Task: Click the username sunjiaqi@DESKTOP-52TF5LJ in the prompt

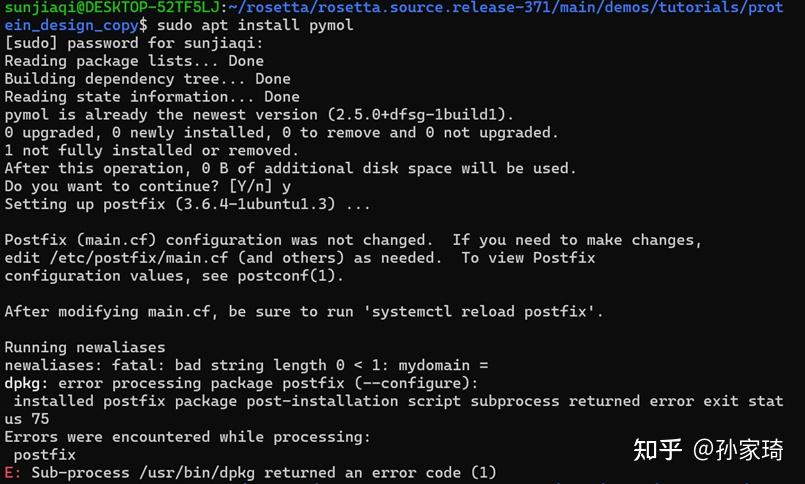Action: click(x=112, y=7)
